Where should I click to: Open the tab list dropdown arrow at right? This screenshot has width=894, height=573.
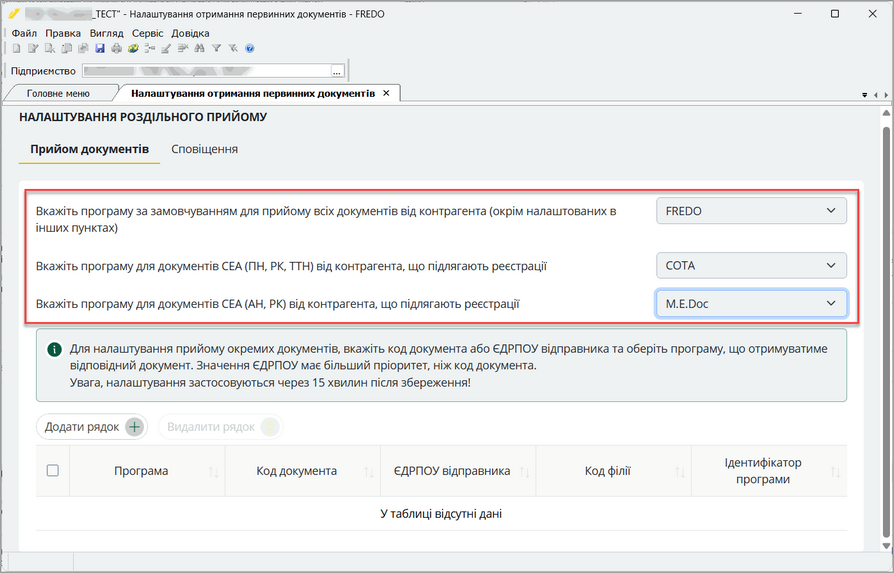(864, 95)
